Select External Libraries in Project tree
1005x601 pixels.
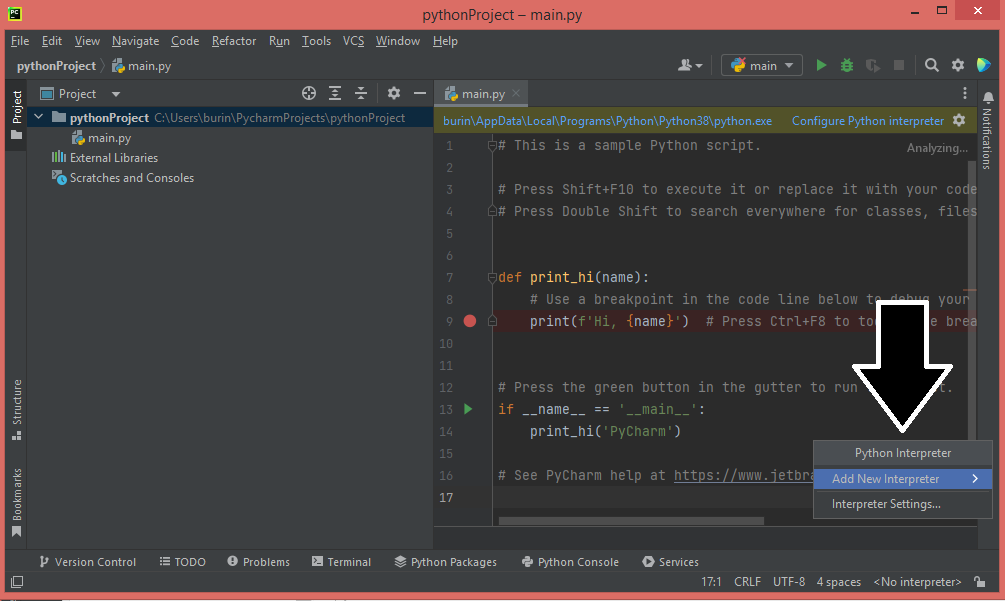[x=104, y=158]
